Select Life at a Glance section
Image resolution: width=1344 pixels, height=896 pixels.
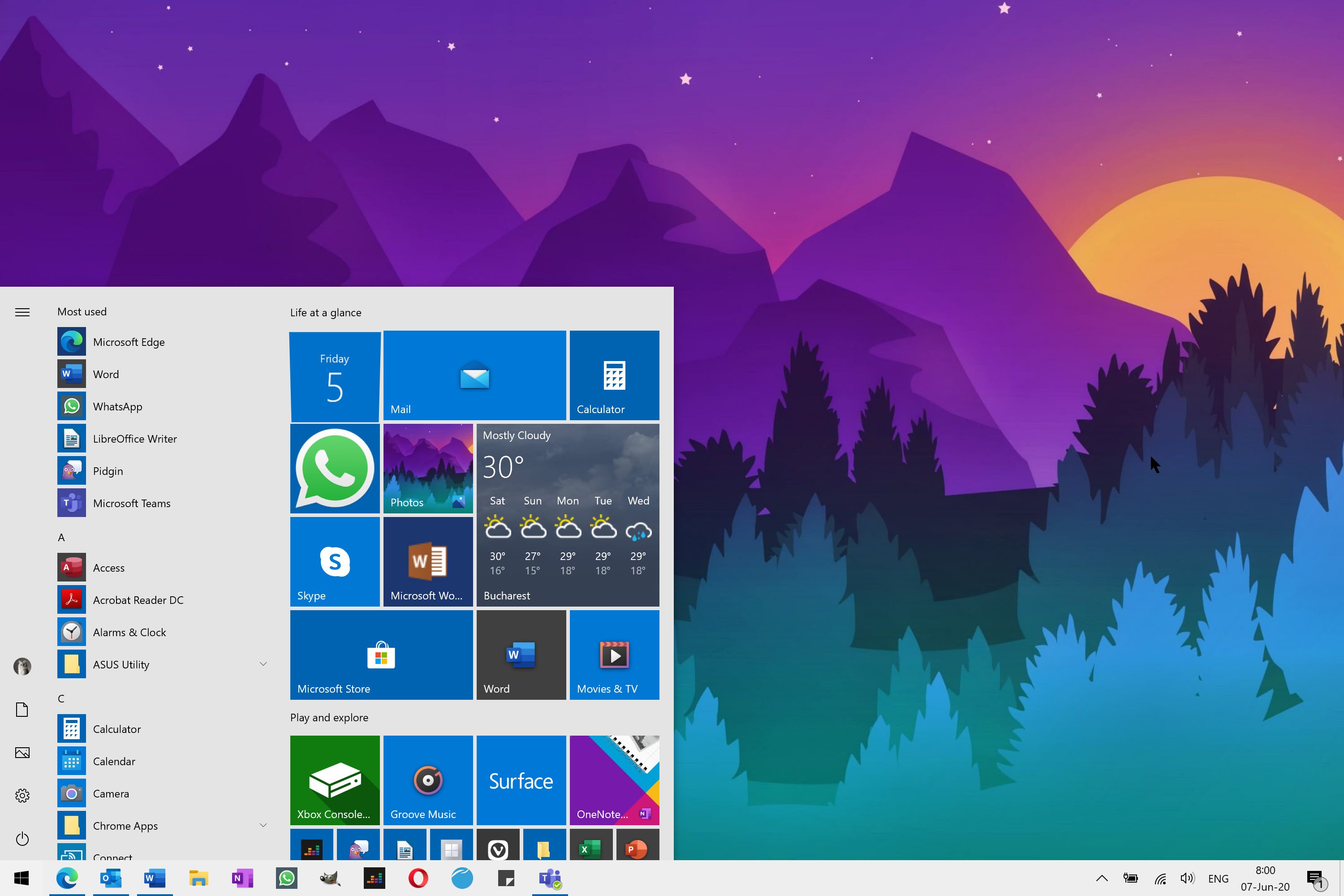click(325, 312)
